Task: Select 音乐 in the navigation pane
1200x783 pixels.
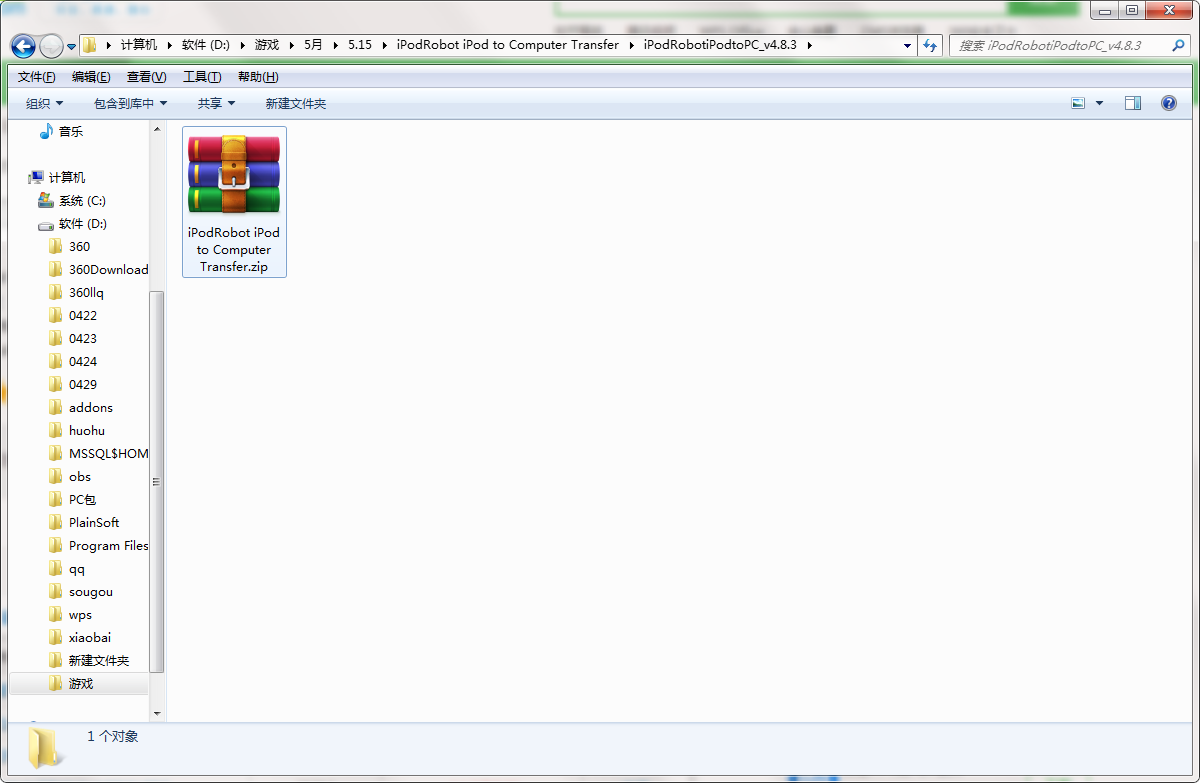Action: [x=70, y=131]
